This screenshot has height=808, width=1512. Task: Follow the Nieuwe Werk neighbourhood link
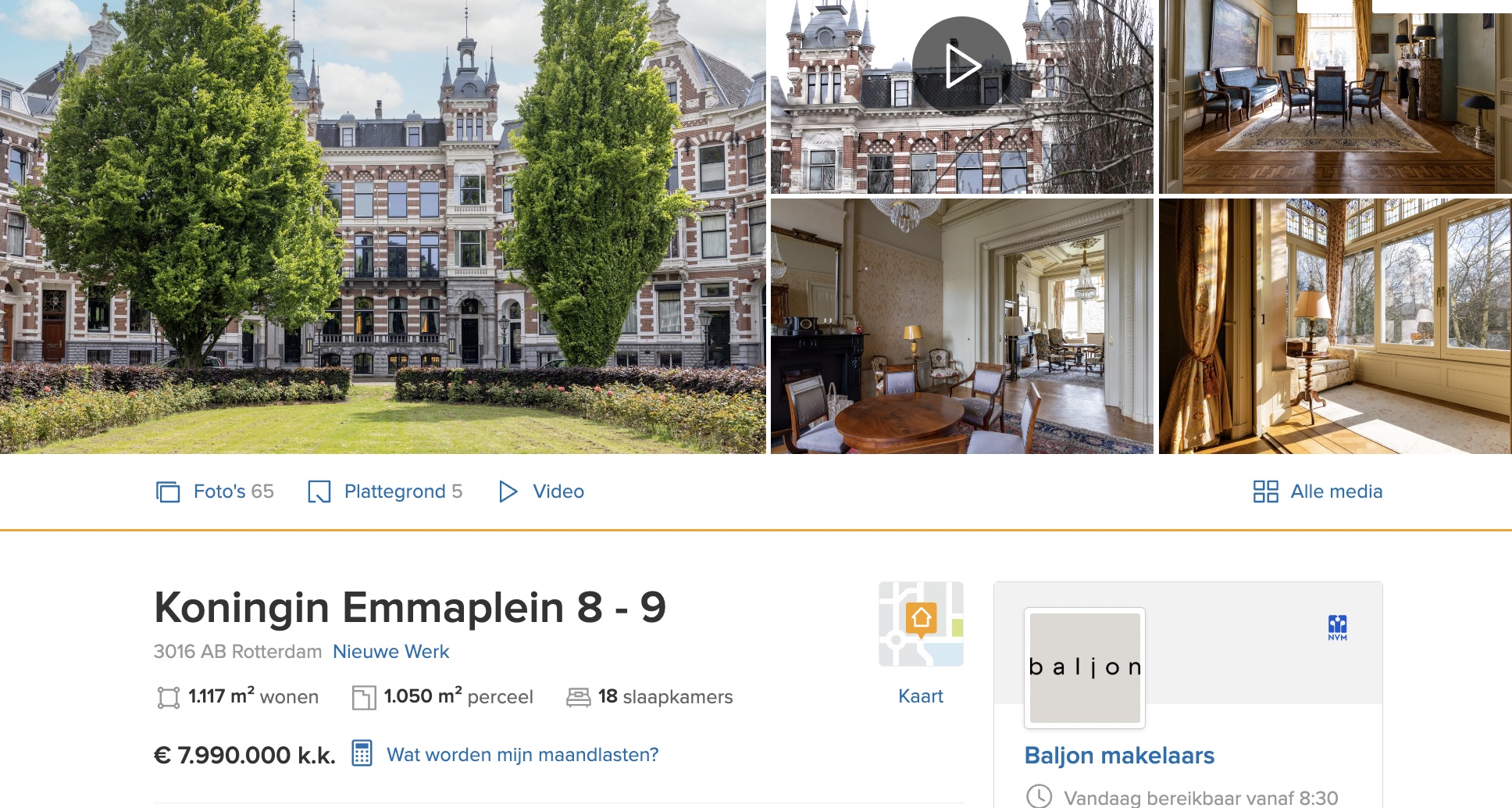(x=390, y=652)
